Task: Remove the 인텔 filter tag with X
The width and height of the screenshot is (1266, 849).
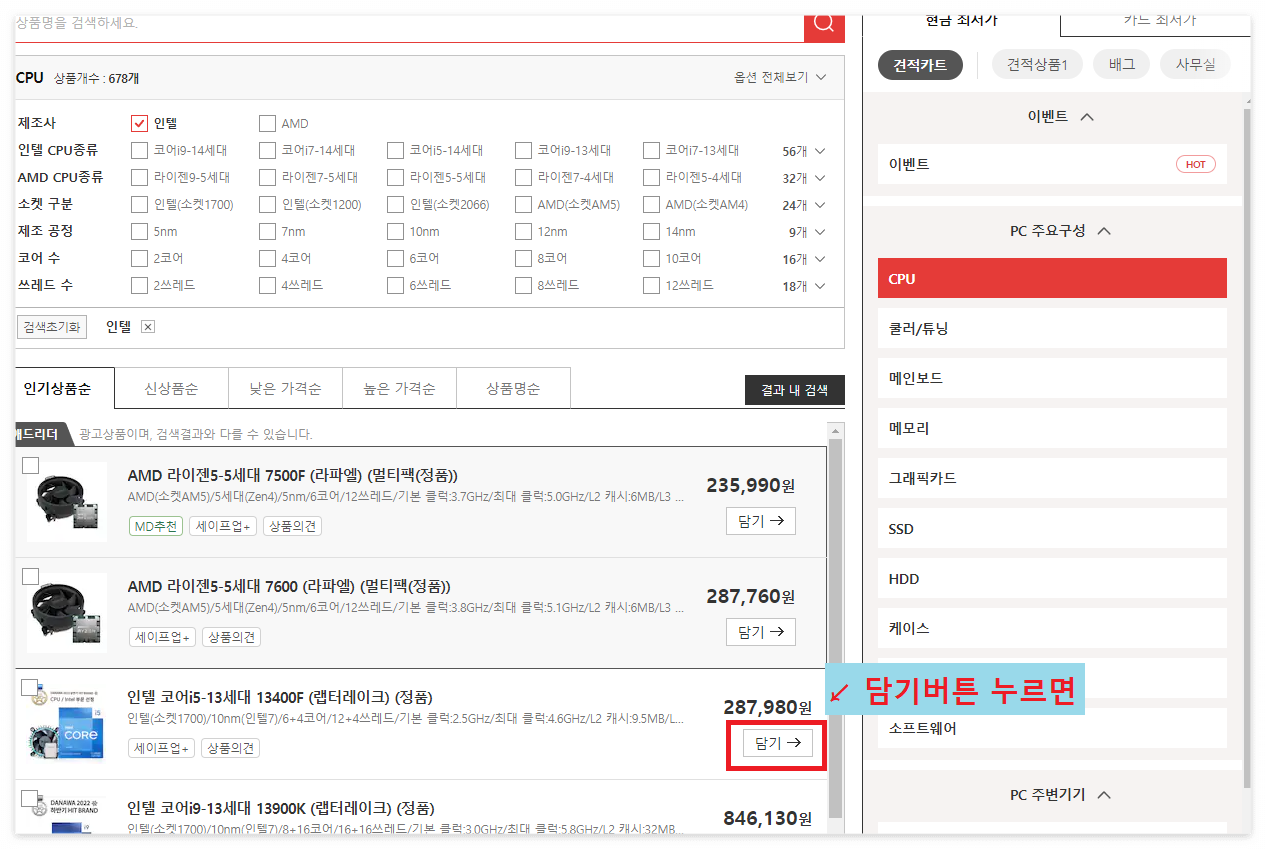Action: (x=147, y=327)
